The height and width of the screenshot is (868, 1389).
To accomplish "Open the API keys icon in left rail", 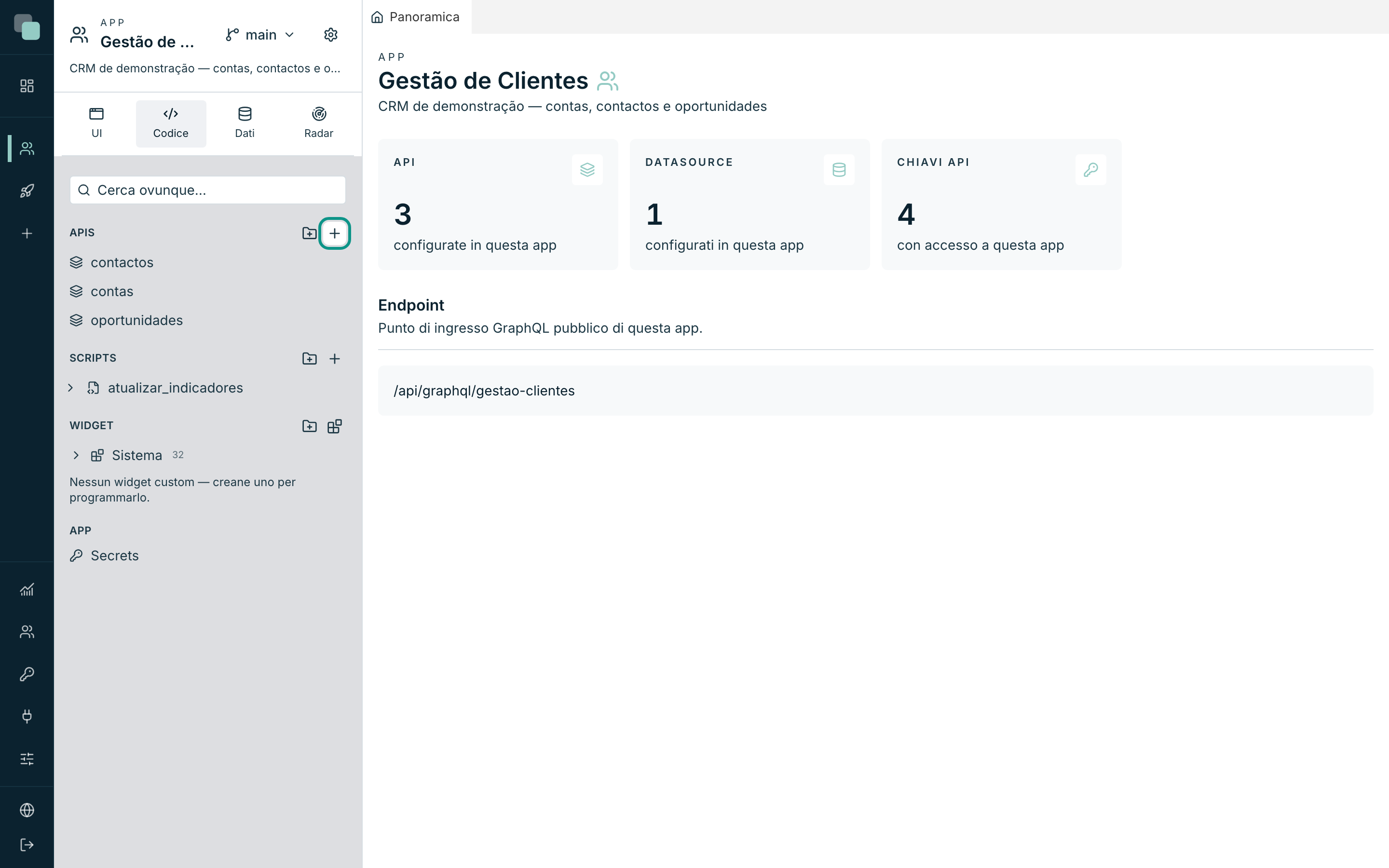I will [27, 674].
